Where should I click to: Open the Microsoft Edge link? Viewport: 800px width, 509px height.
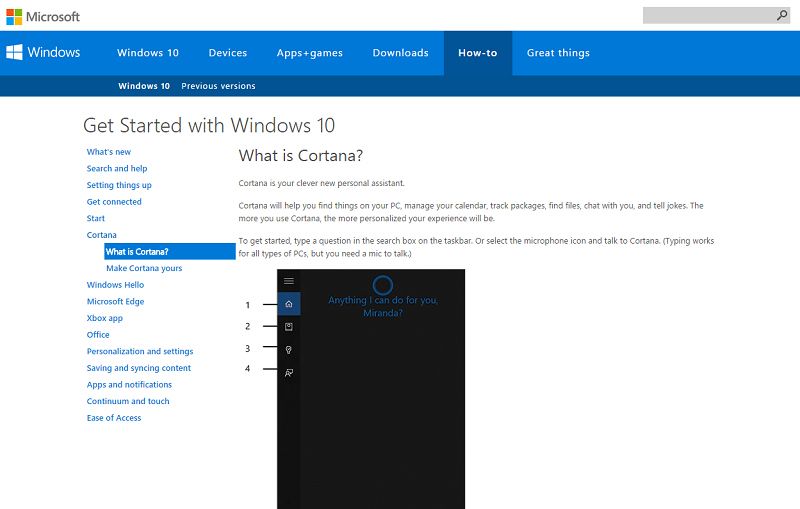point(115,301)
